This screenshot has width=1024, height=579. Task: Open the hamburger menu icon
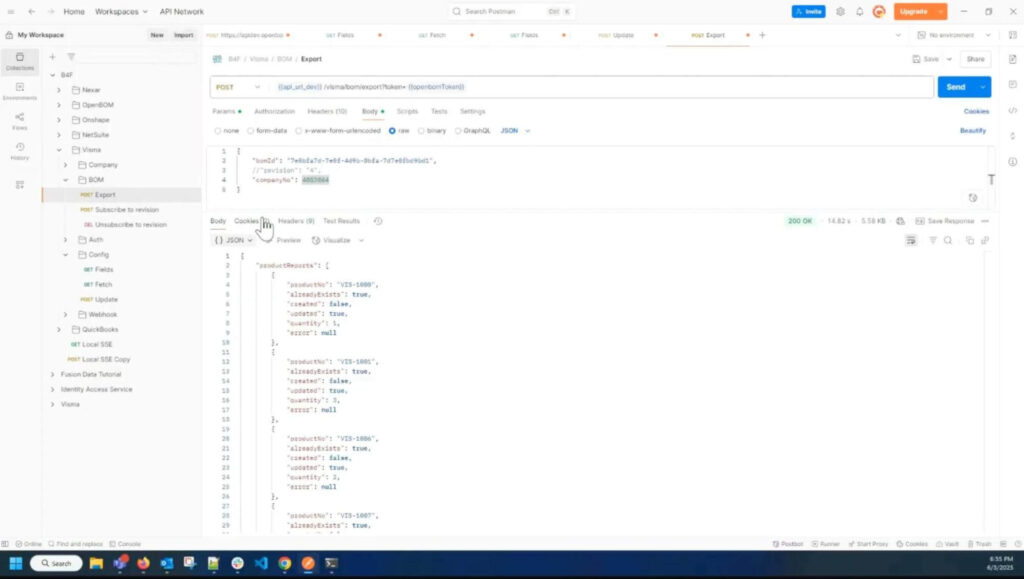(x=11, y=12)
